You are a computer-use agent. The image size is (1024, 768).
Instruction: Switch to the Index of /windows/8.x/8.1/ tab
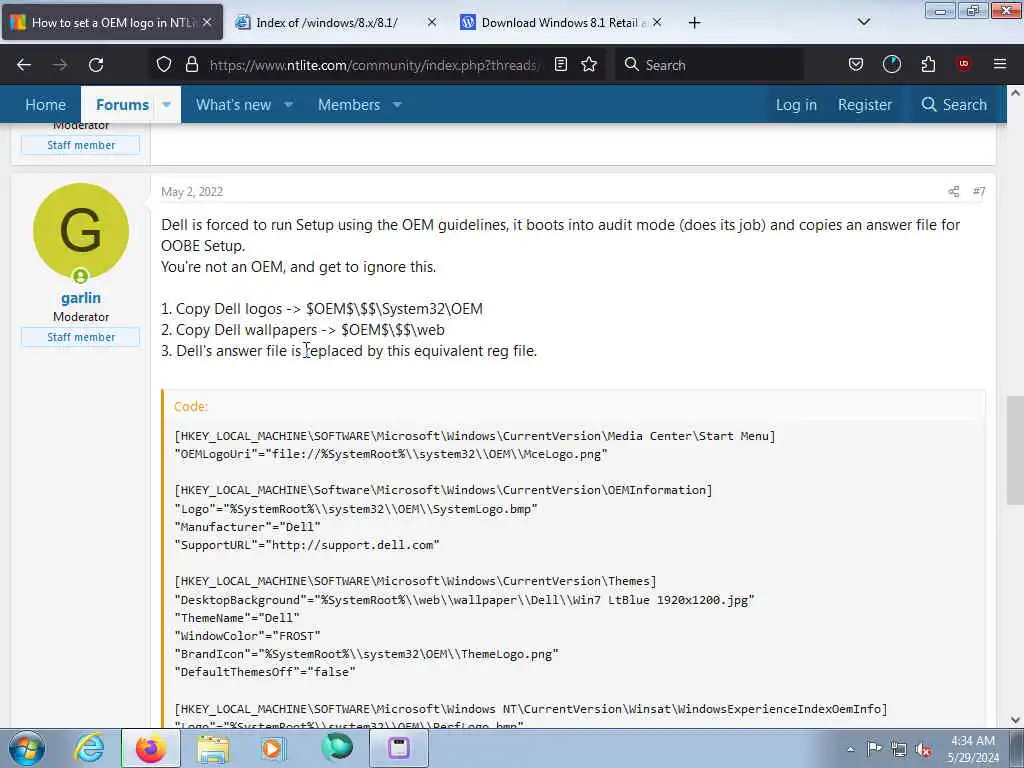click(x=327, y=22)
